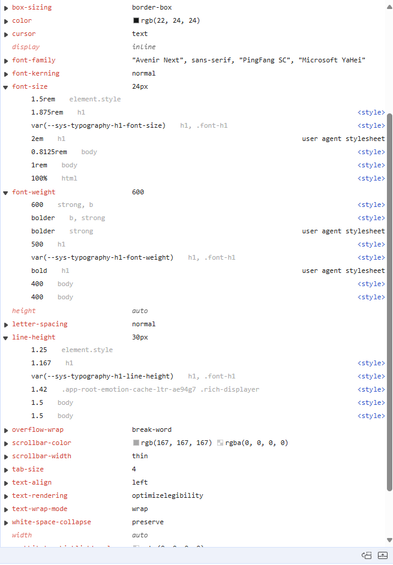The image size is (393, 565).
Task: Expand the font-kerning property
Action: [6, 74]
